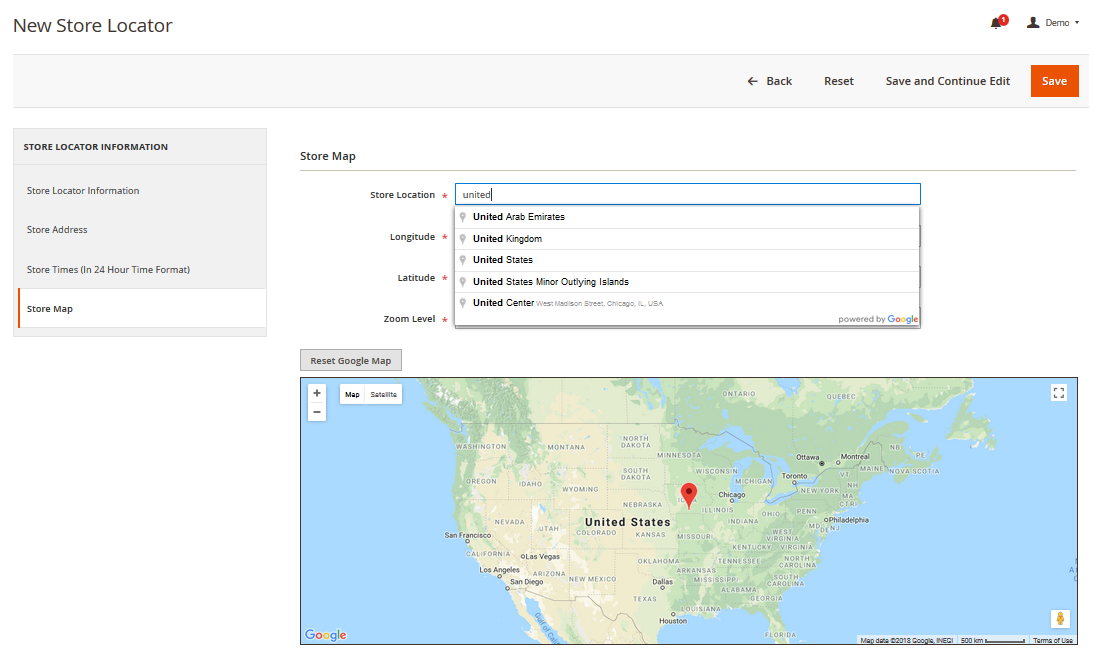The width and height of the screenshot is (1106, 661).
Task: Toggle fullscreen map view icon
Action: [1059, 393]
